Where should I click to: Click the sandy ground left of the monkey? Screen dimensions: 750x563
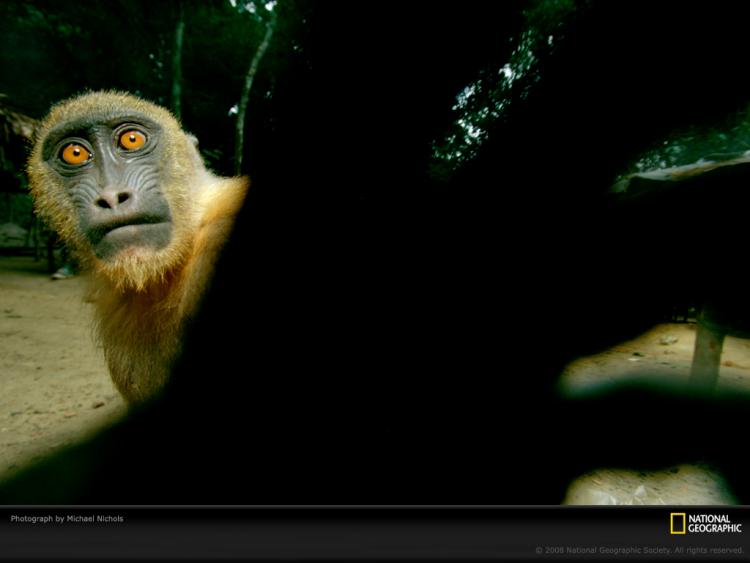[x=43, y=359]
